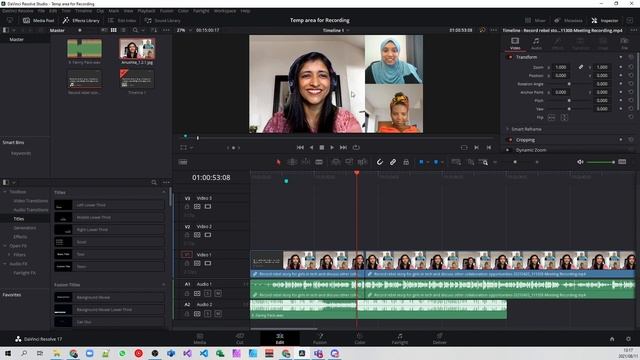Viewport: 640px width, 360px height.
Task: Lock the Video 3 track
Action: tap(187, 207)
